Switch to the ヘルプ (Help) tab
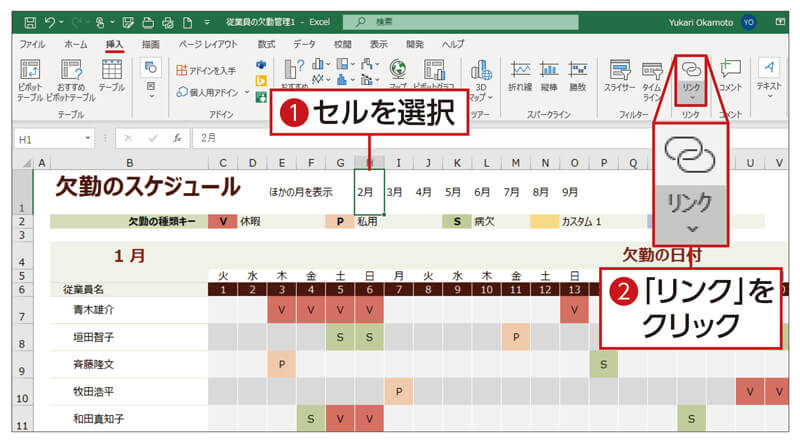 (453, 44)
